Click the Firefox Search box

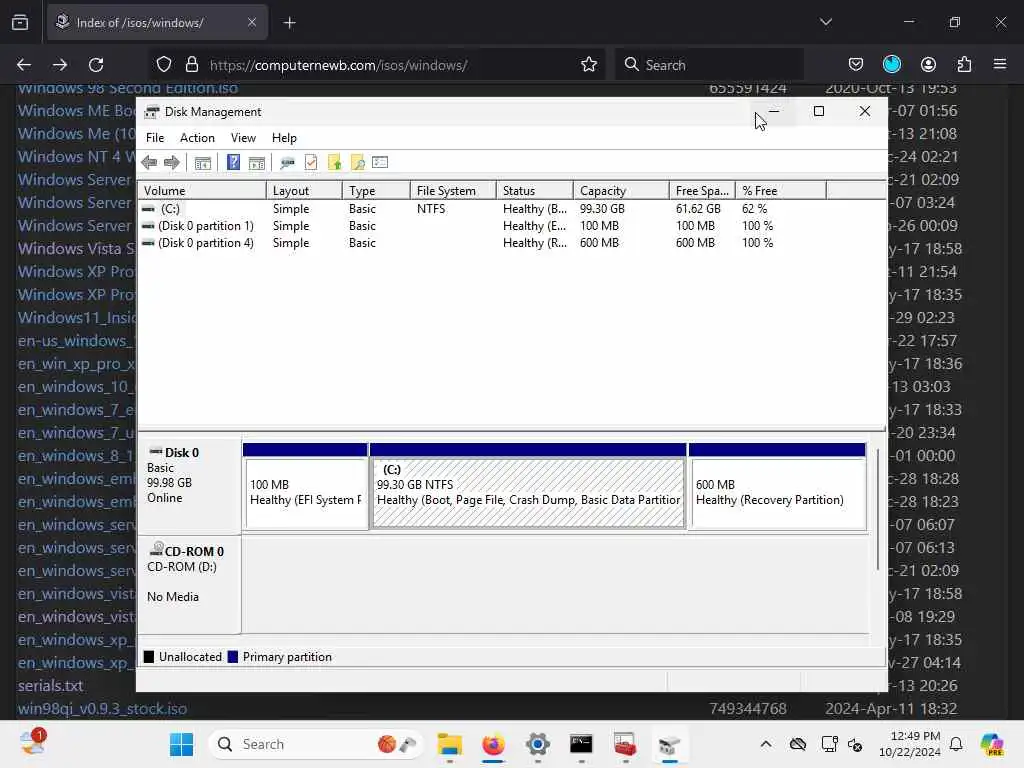pos(709,65)
